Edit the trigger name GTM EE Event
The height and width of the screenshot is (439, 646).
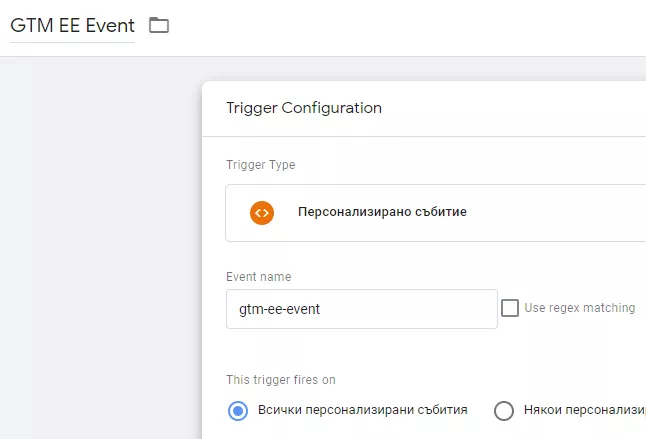(73, 26)
